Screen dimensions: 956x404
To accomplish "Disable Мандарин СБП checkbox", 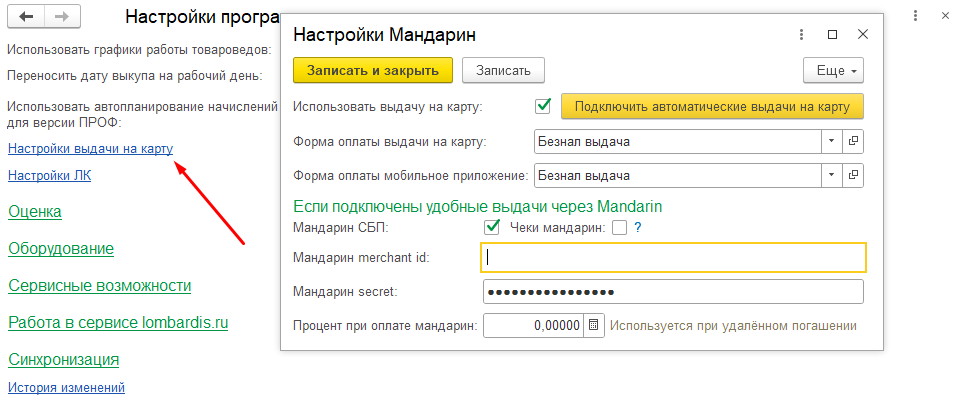I will click(491, 228).
